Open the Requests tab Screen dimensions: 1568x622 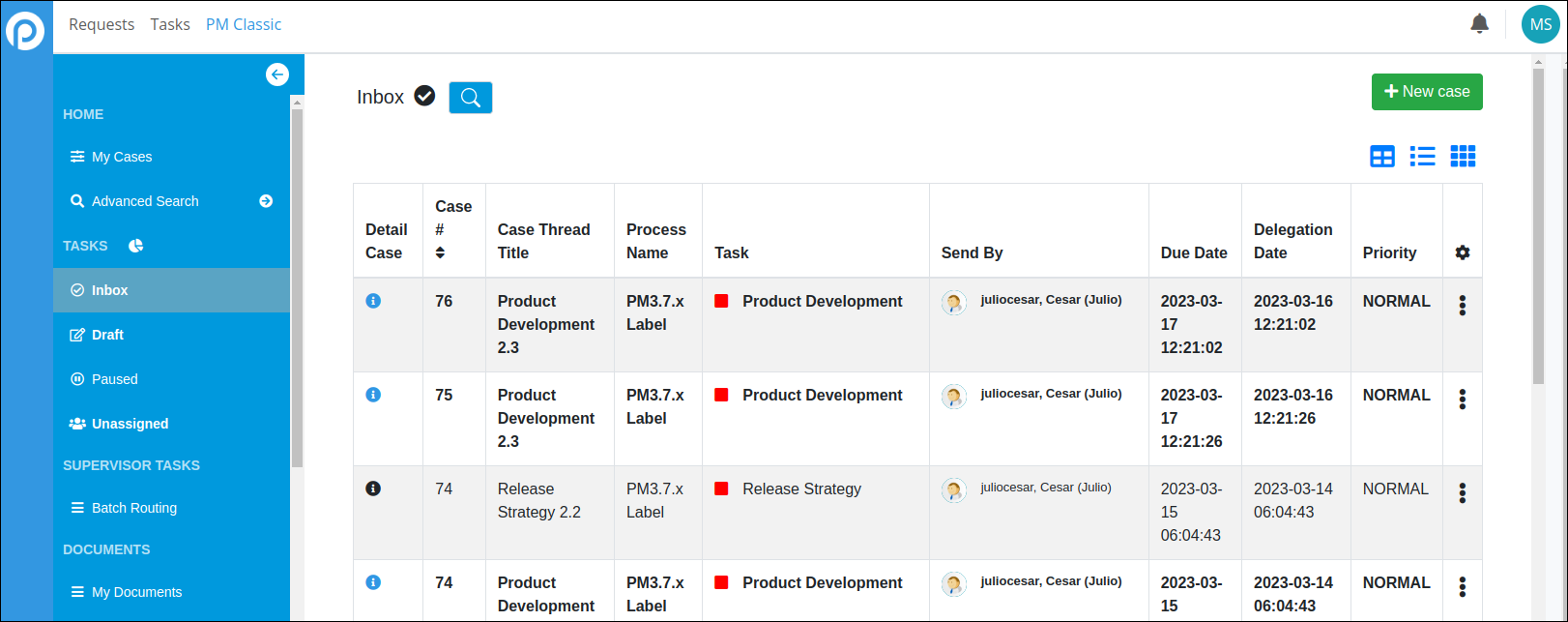(x=102, y=24)
